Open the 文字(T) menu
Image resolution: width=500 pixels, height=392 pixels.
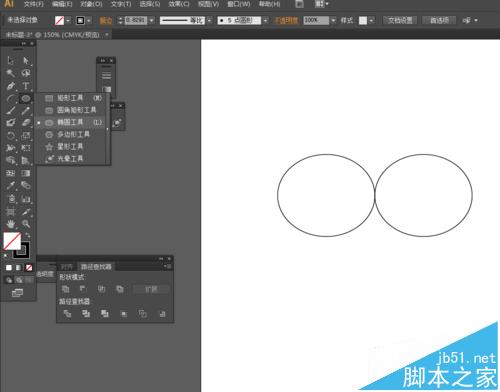pyautogui.click(x=121, y=4)
